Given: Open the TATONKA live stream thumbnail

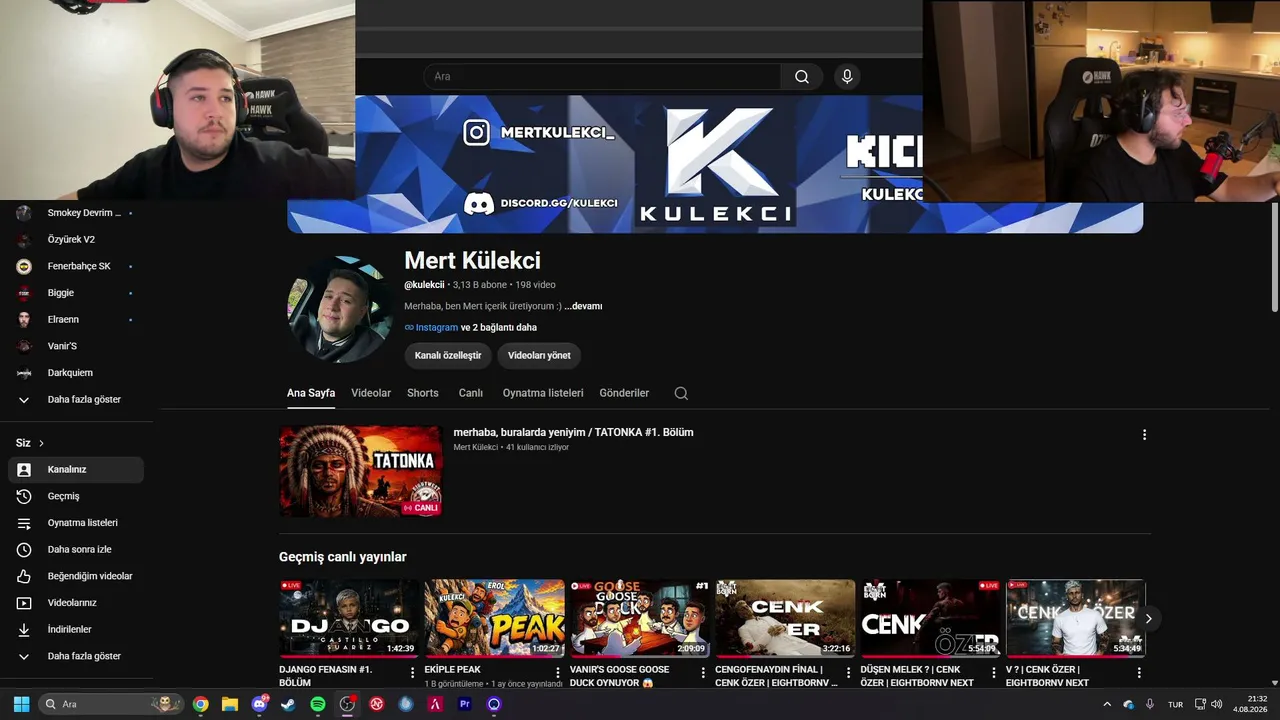Looking at the screenshot, I should (361, 472).
